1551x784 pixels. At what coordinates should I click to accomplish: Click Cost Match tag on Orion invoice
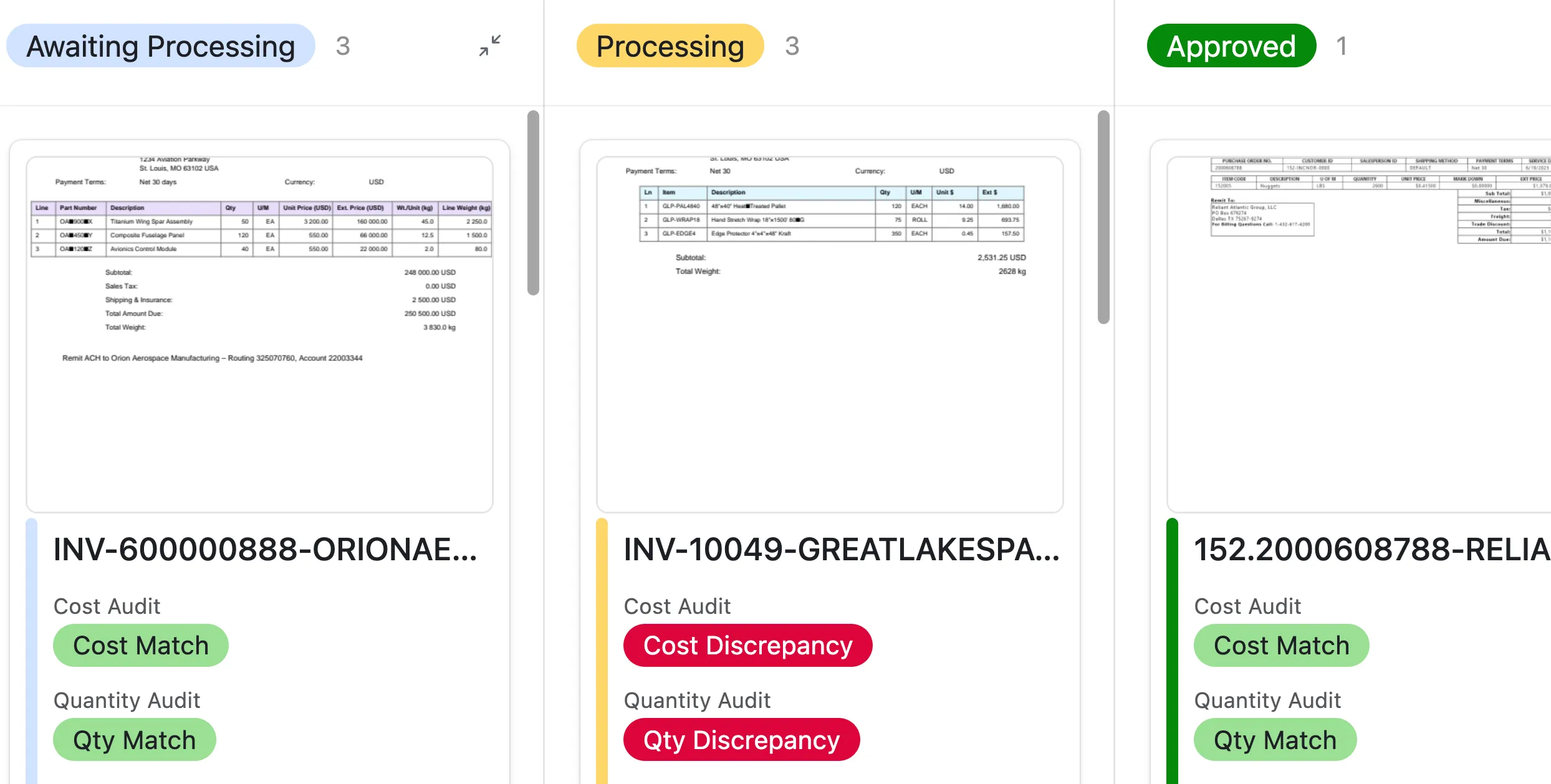coord(141,646)
